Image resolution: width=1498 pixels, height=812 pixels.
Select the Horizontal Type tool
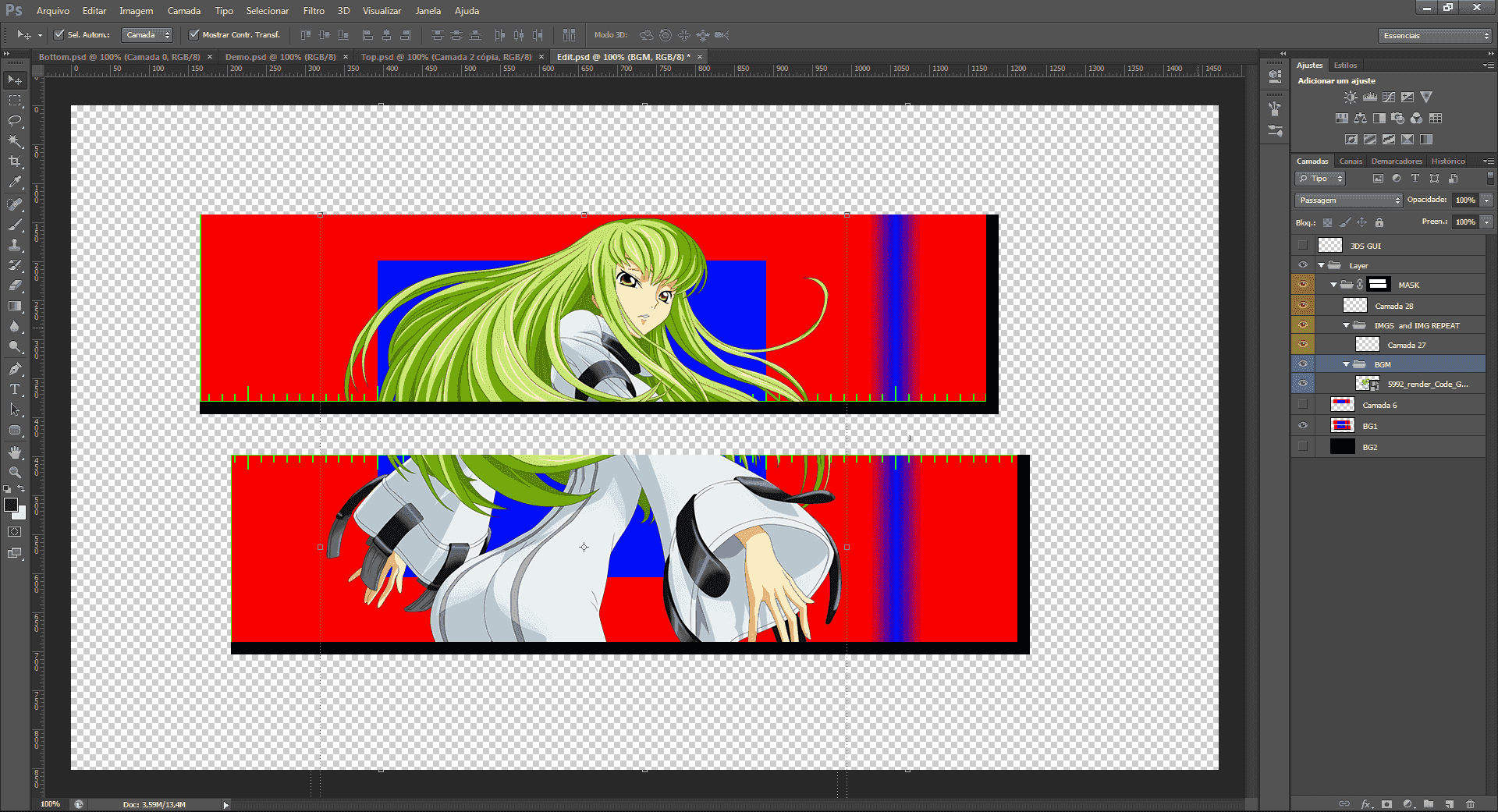pyautogui.click(x=15, y=389)
